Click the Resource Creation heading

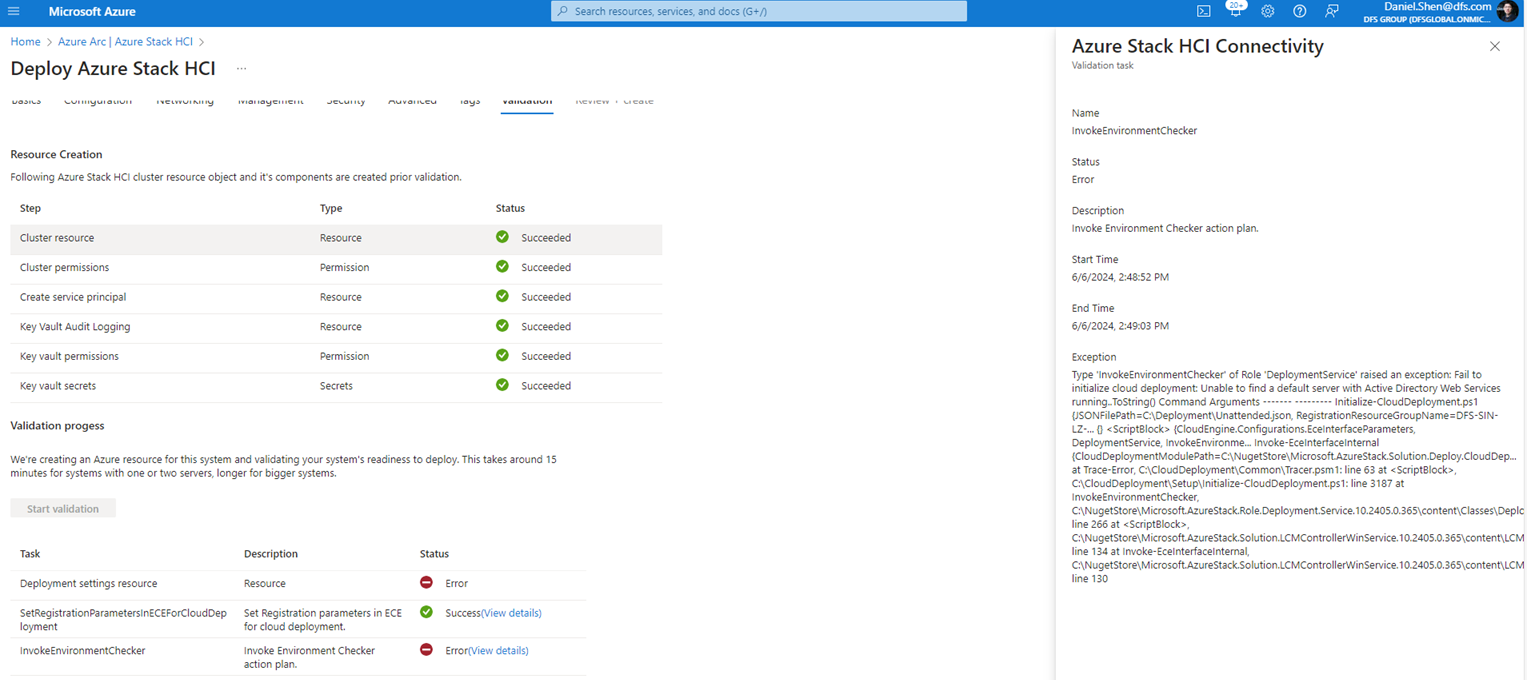point(56,154)
